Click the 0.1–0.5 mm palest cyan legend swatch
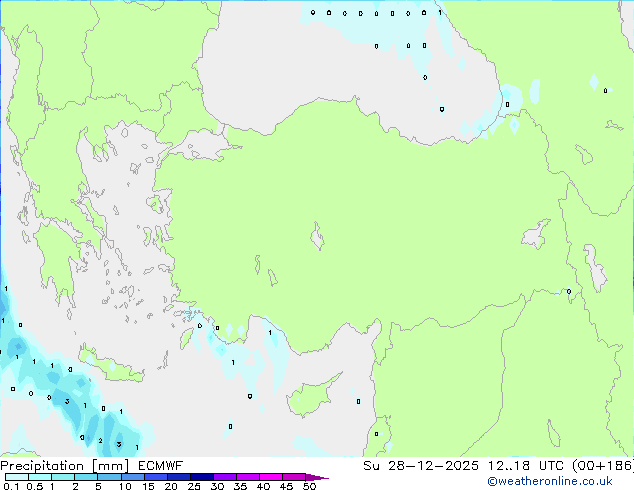This screenshot has width=634, height=490. click(x=17, y=477)
